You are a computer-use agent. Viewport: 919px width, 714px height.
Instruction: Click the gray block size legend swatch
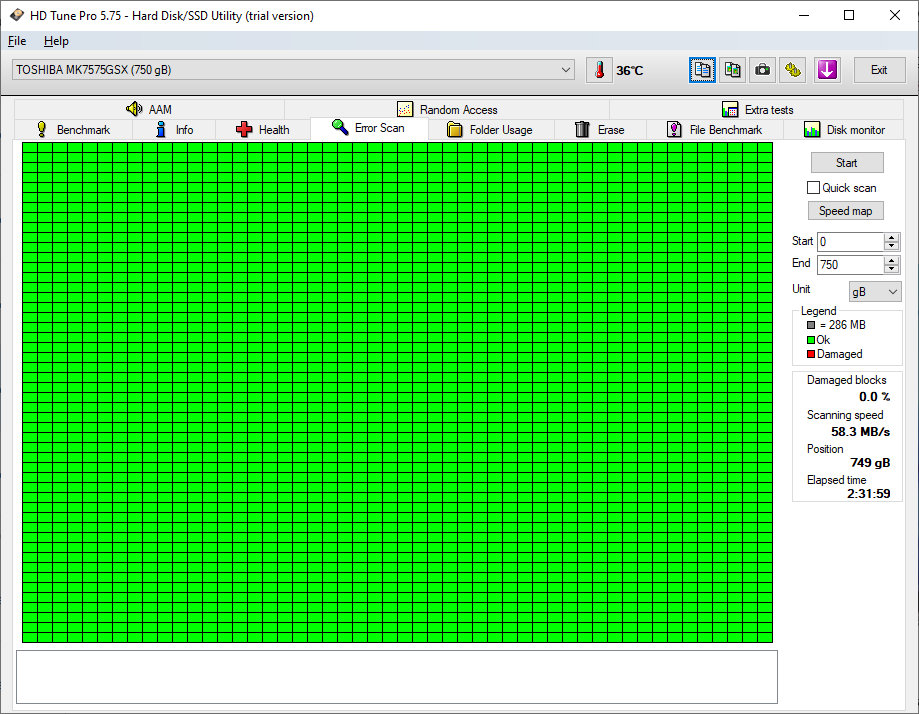point(811,325)
